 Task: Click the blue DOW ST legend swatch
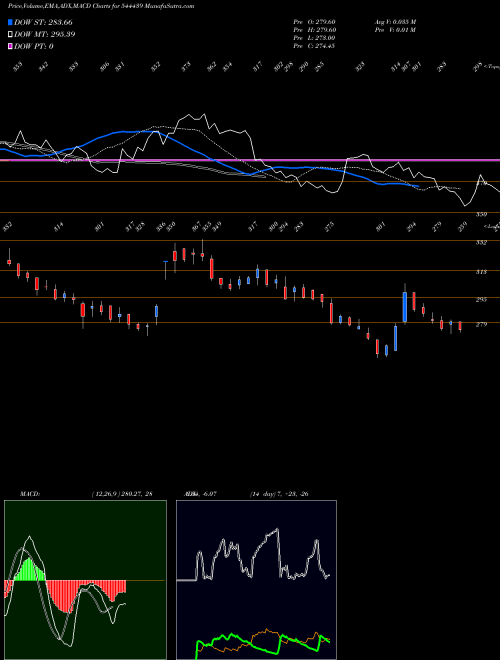point(10,22)
